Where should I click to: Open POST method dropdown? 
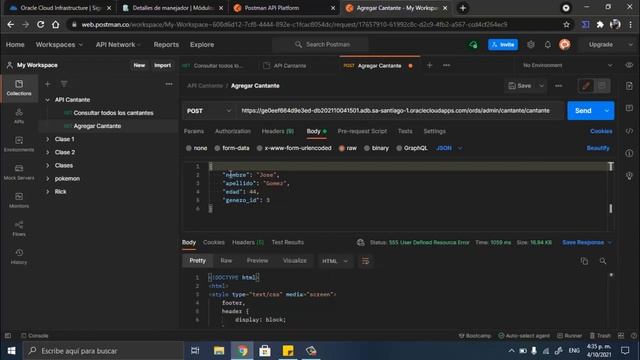pyautogui.click(x=208, y=111)
